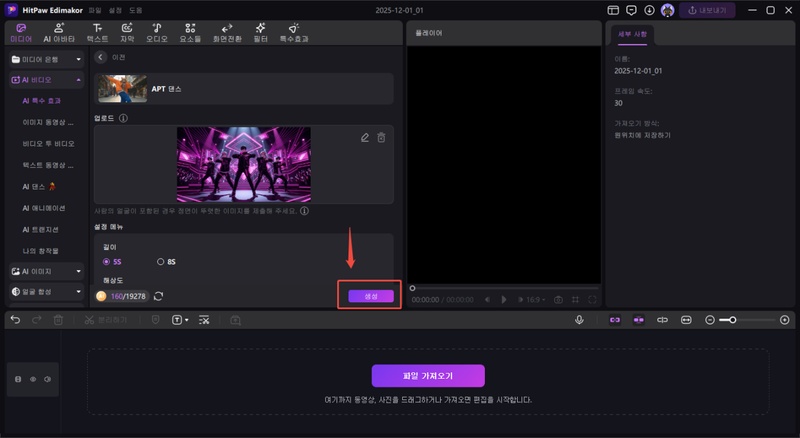Edit the uploaded image with pencil icon
This screenshot has height=438, width=800.
(365, 138)
